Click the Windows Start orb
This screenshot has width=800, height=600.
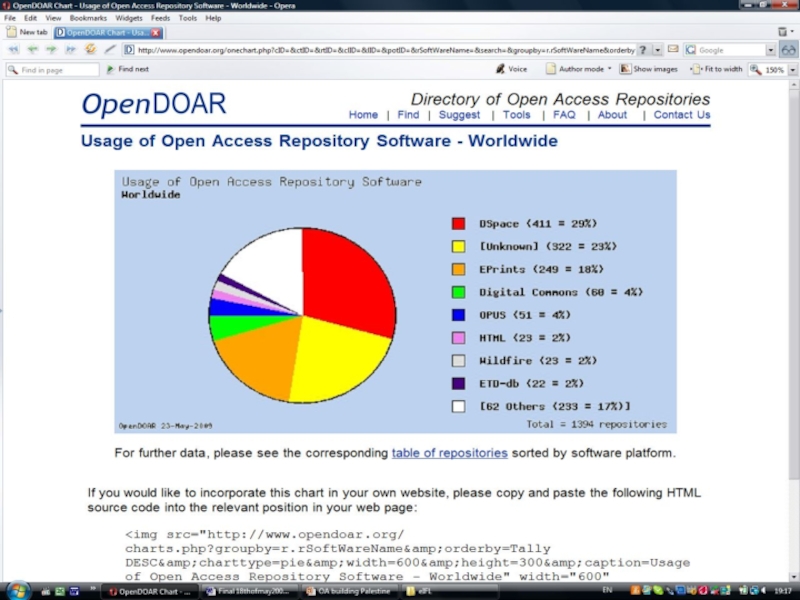[x=18, y=590]
